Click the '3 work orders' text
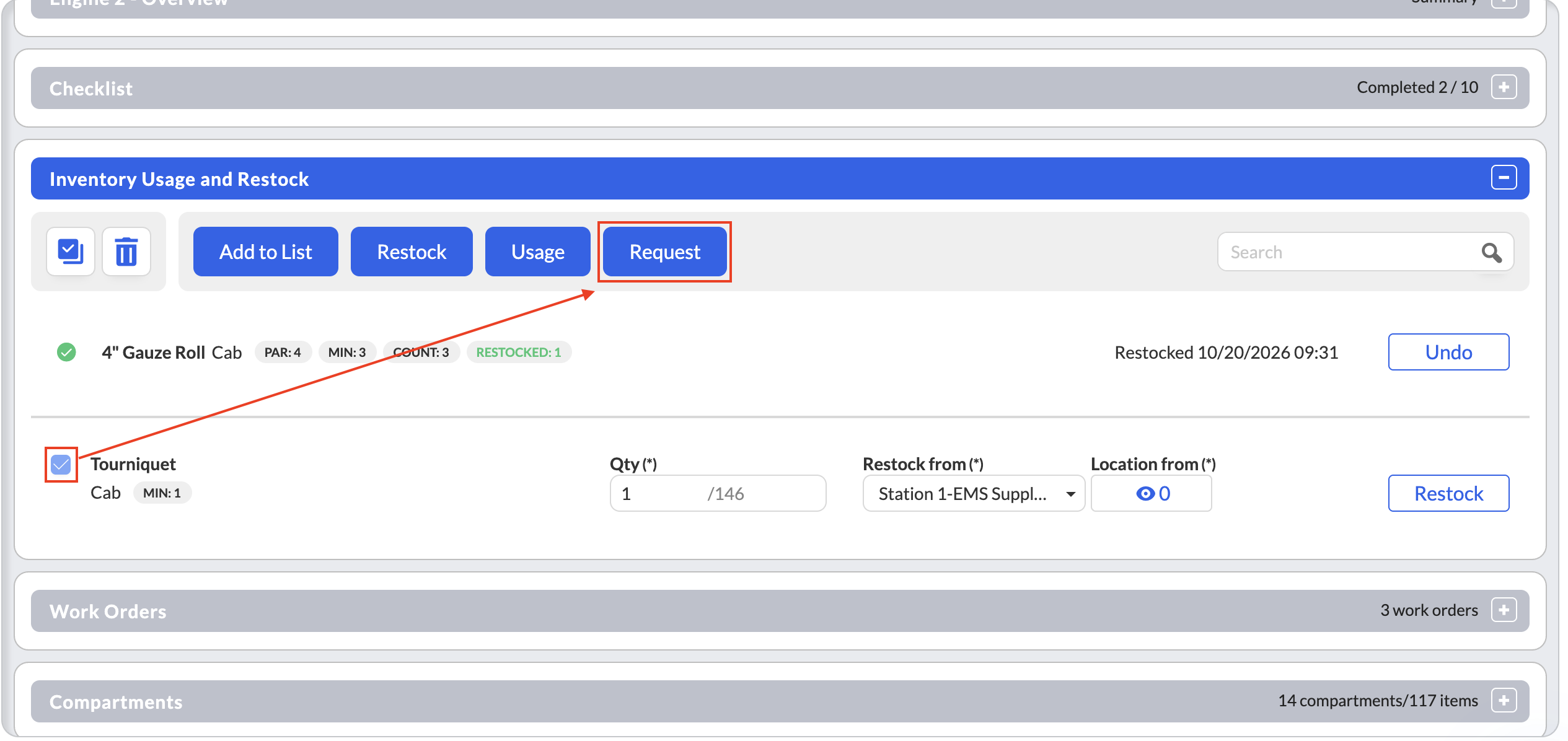The height and width of the screenshot is (741, 1568). tap(1429, 610)
